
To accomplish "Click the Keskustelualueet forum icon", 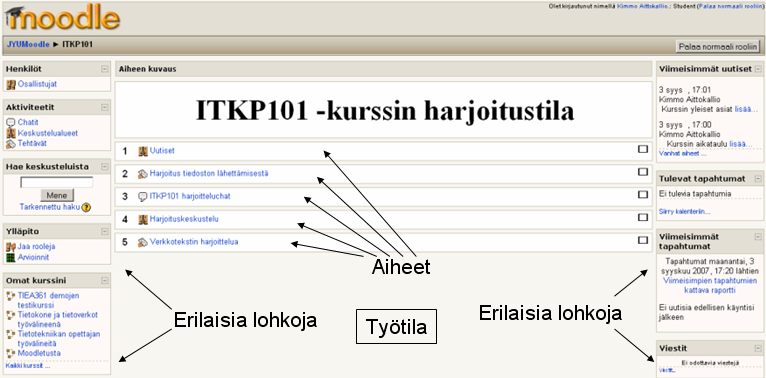I will [x=11, y=133].
